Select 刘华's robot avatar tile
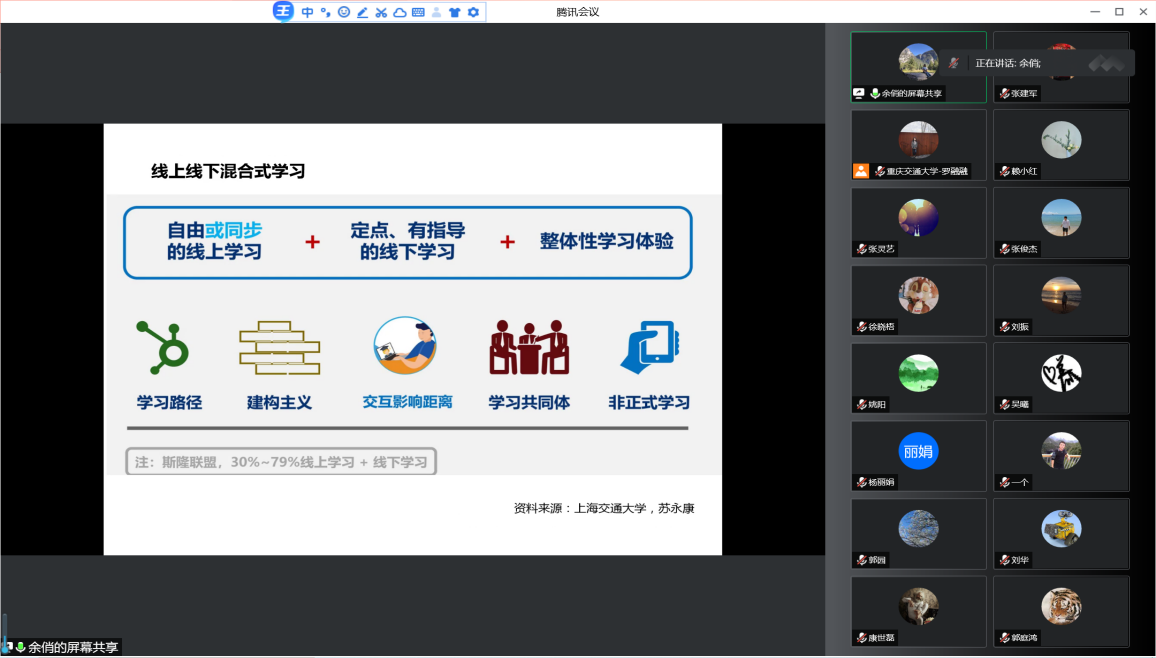Image resolution: width=1156 pixels, height=658 pixels. click(1060, 528)
